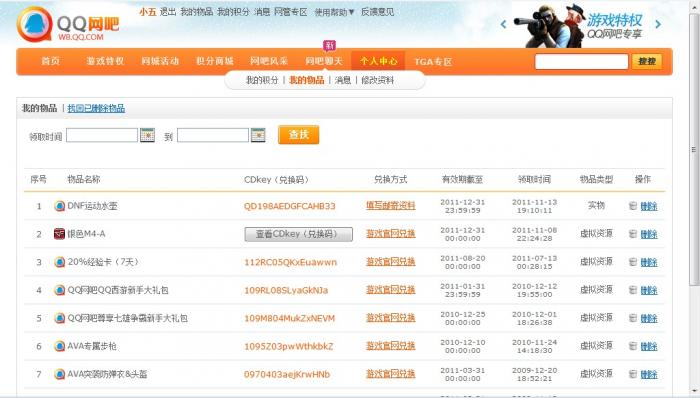700x398 pixels.
Task: Delete AVA突袭防弹衣&头盔 via 删除 link
Action: pyautogui.click(x=649, y=374)
